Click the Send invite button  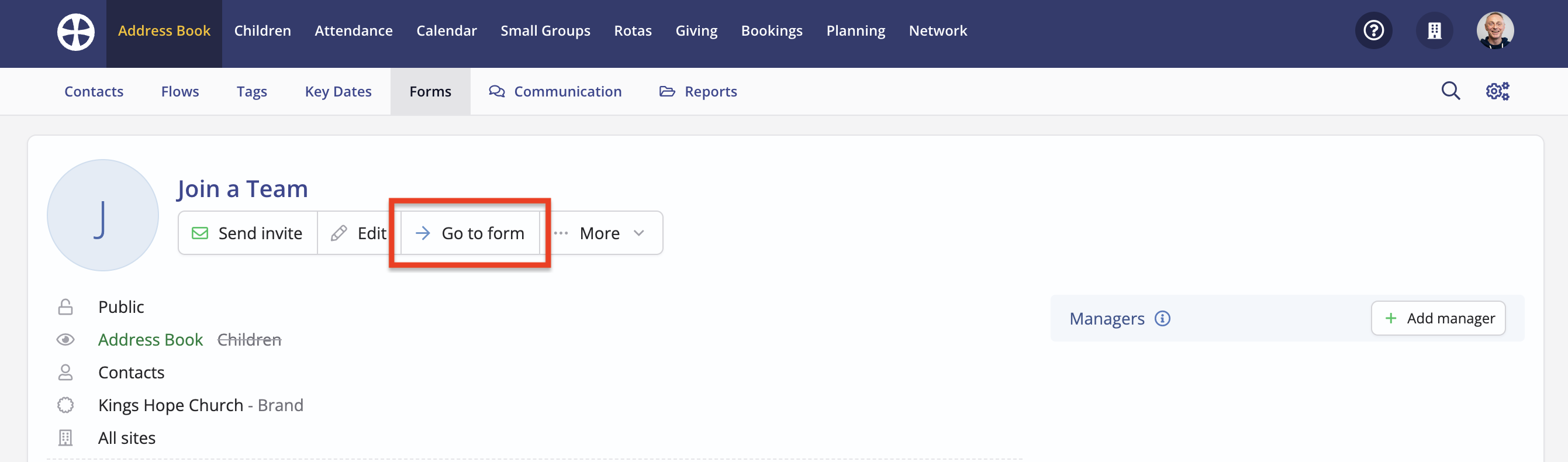tap(247, 233)
